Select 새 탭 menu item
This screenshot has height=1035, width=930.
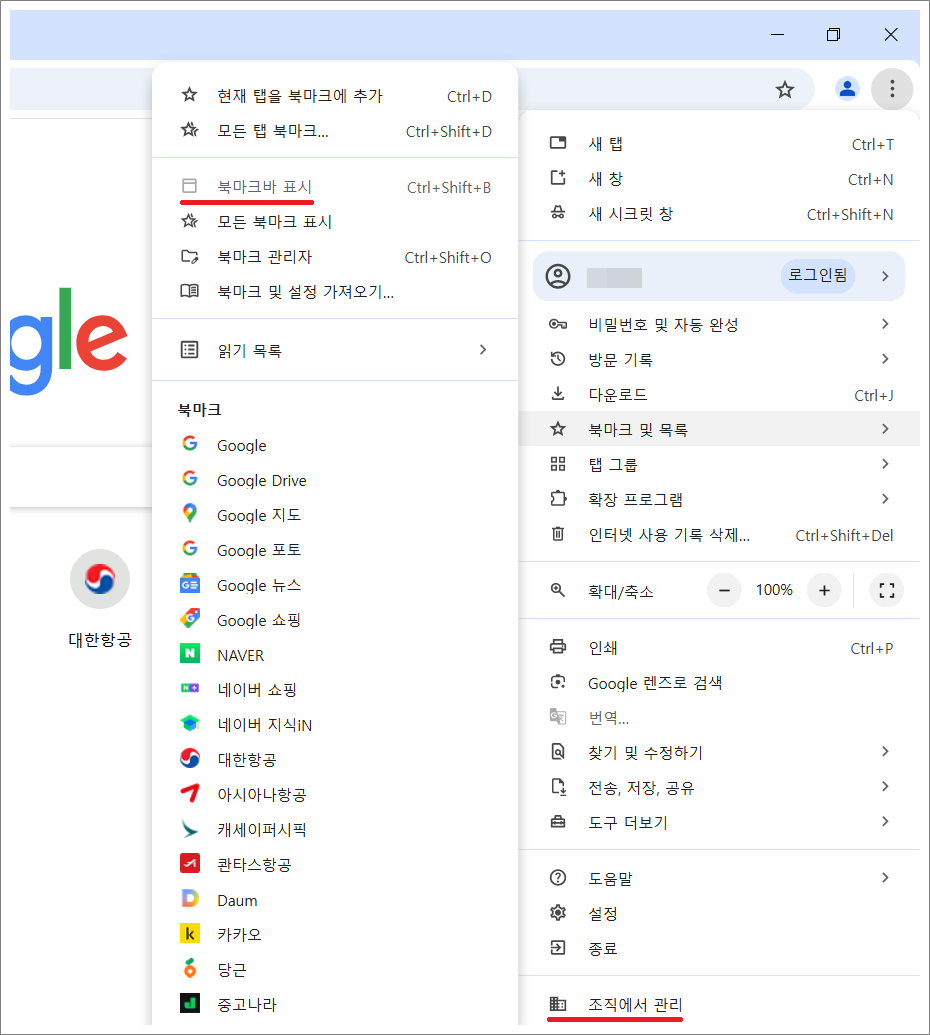click(719, 144)
